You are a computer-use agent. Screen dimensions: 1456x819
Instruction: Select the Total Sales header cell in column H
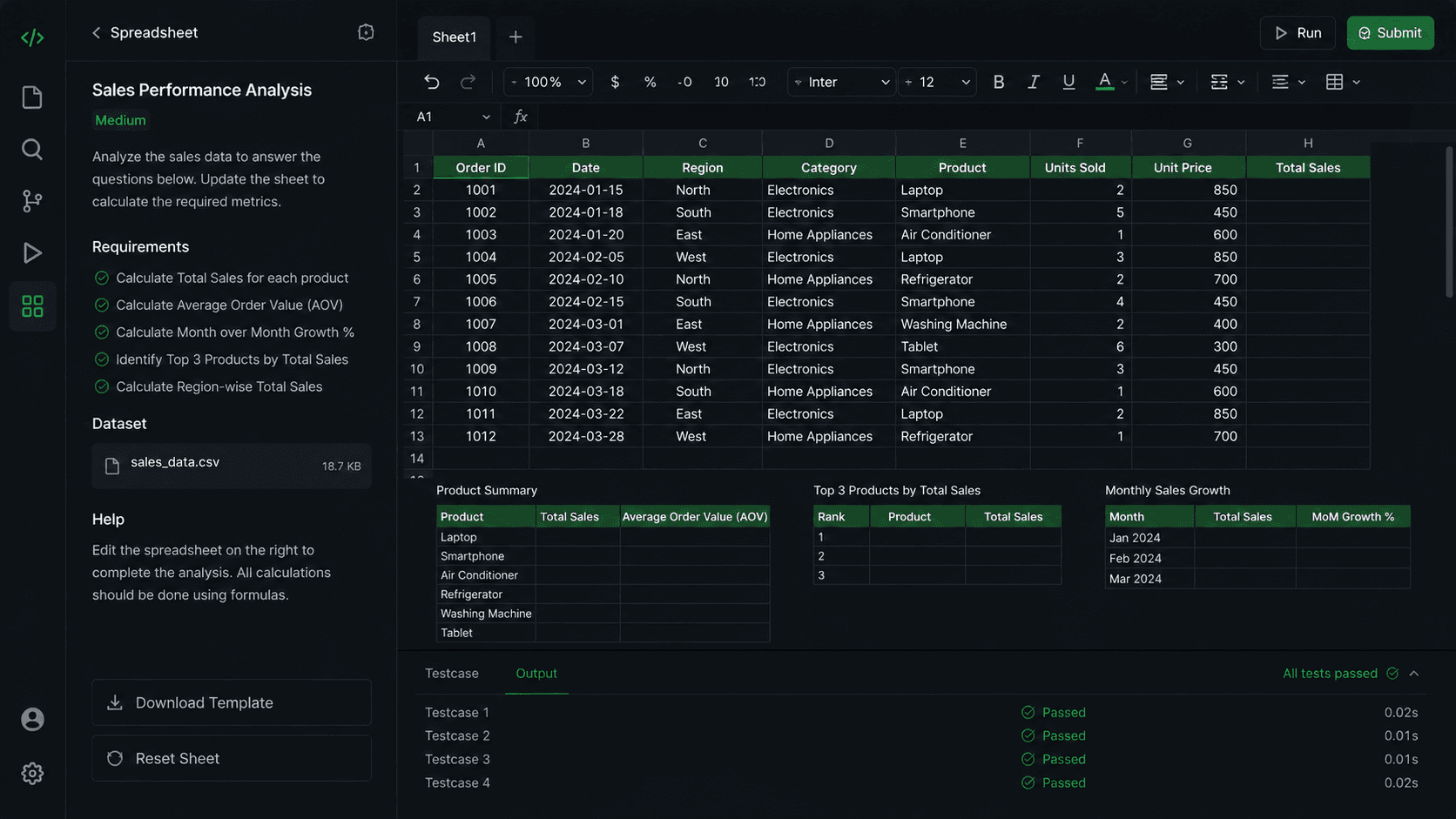tap(1308, 167)
